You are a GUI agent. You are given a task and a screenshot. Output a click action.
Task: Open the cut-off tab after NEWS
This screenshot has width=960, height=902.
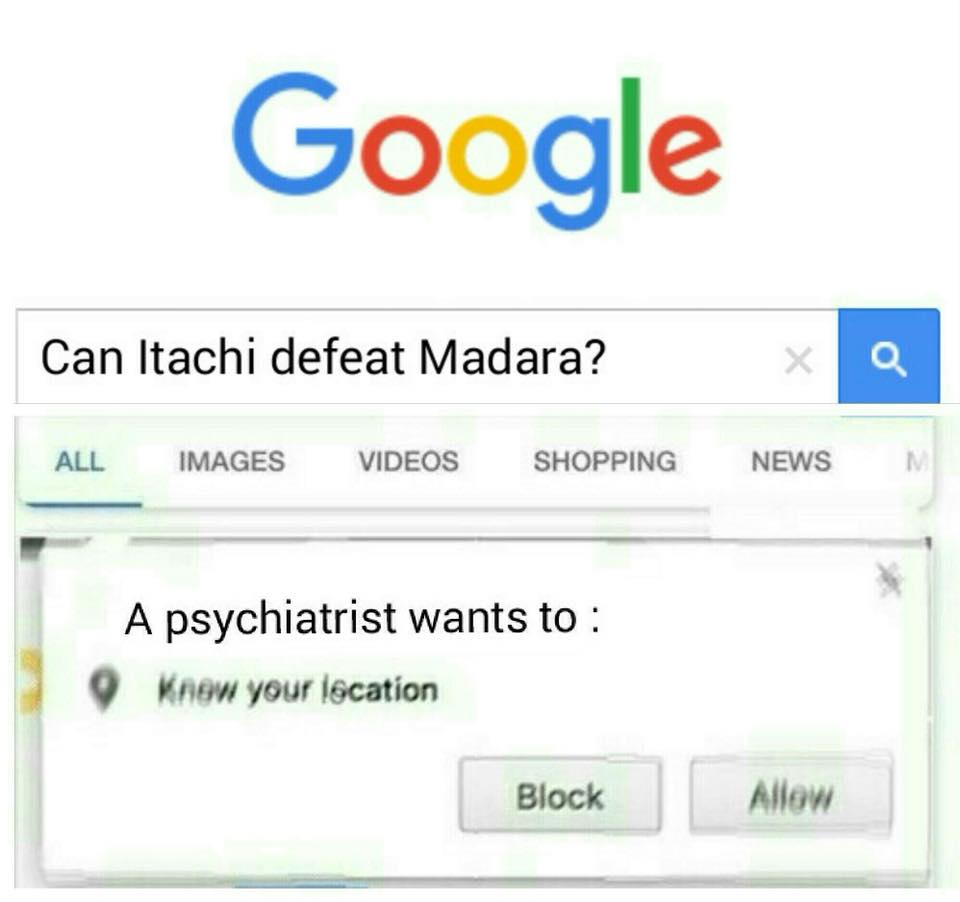point(918,461)
